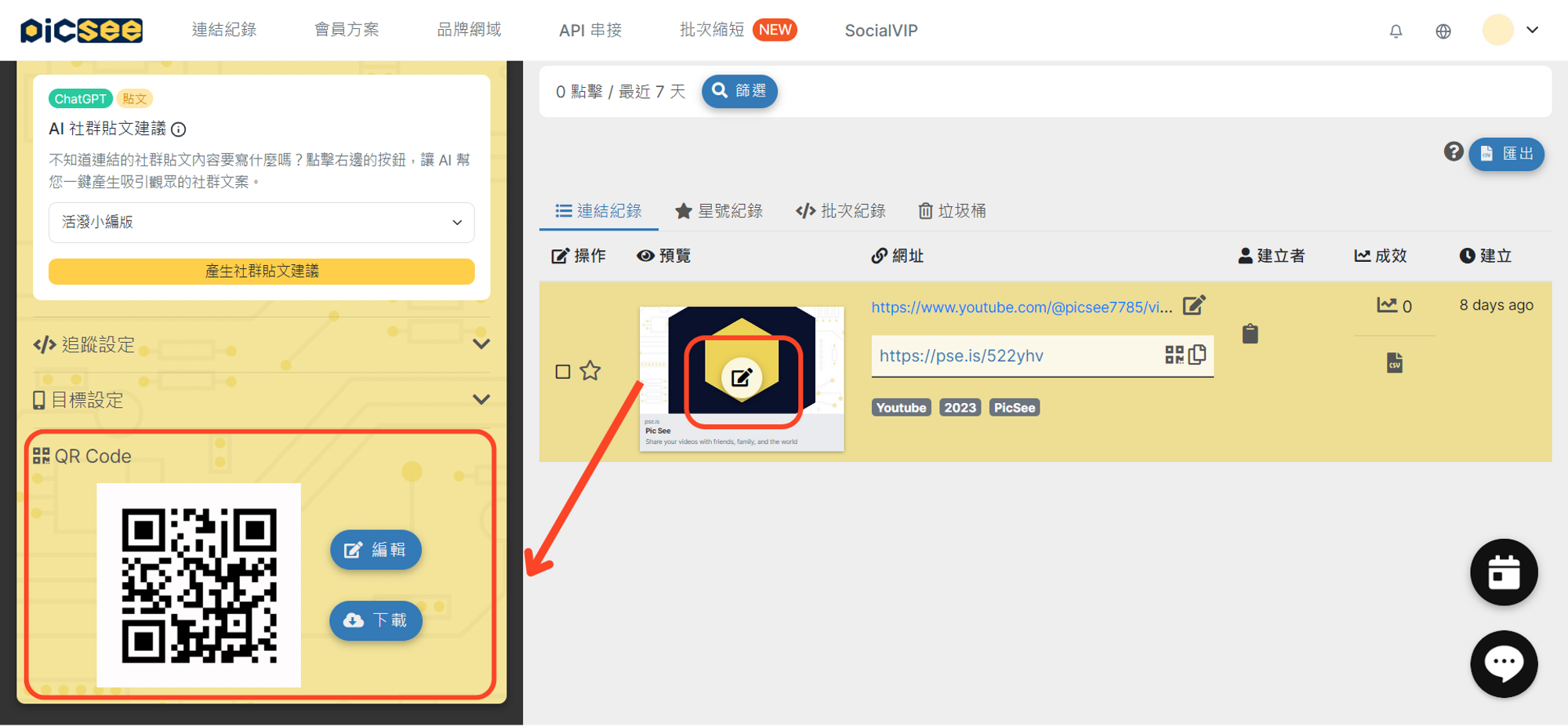
Task: Open 會員方案 menu item
Action: click(x=347, y=30)
